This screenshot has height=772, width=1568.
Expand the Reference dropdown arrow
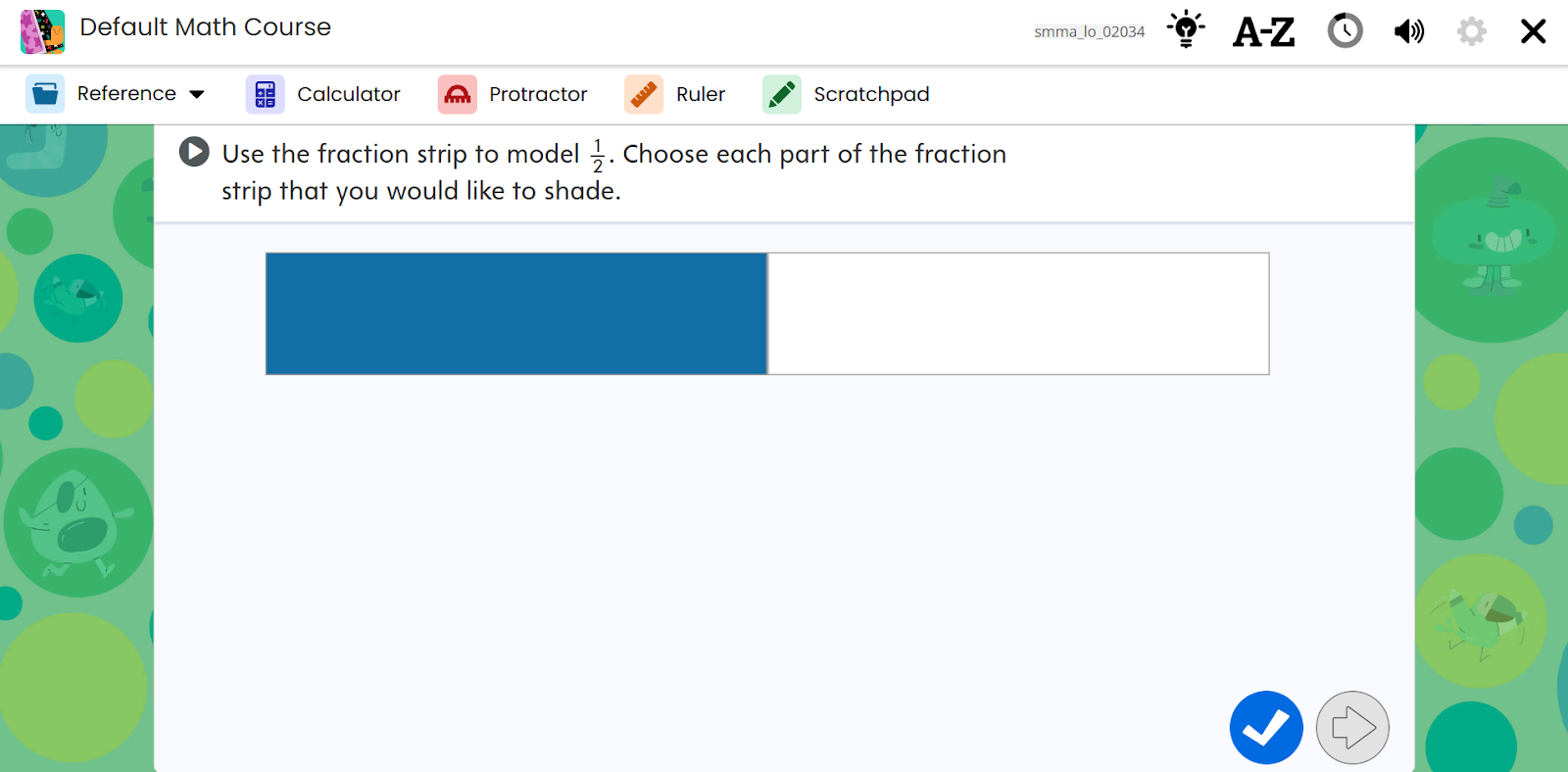click(x=197, y=95)
